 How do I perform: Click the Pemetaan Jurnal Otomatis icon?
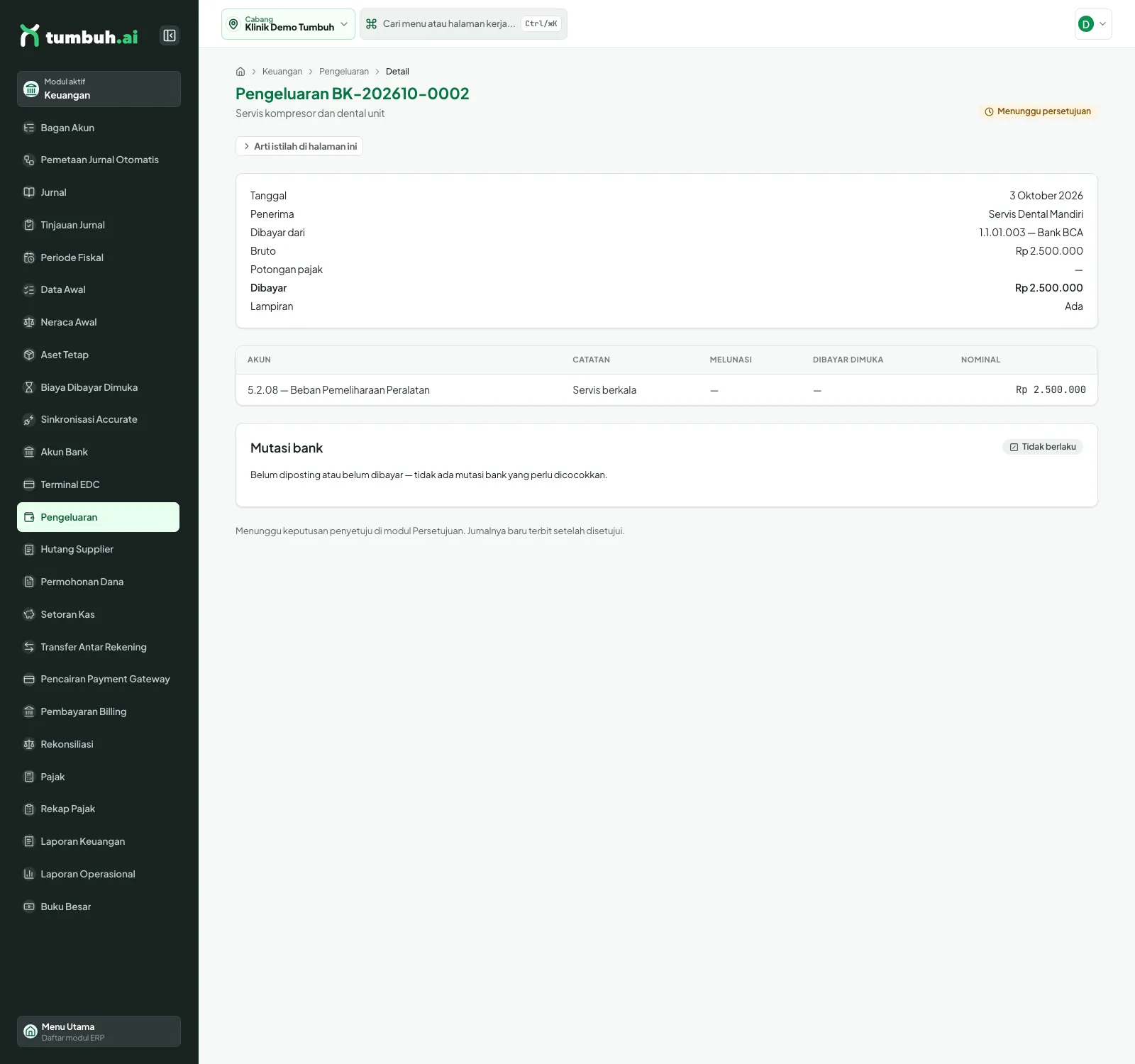pos(29,160)
